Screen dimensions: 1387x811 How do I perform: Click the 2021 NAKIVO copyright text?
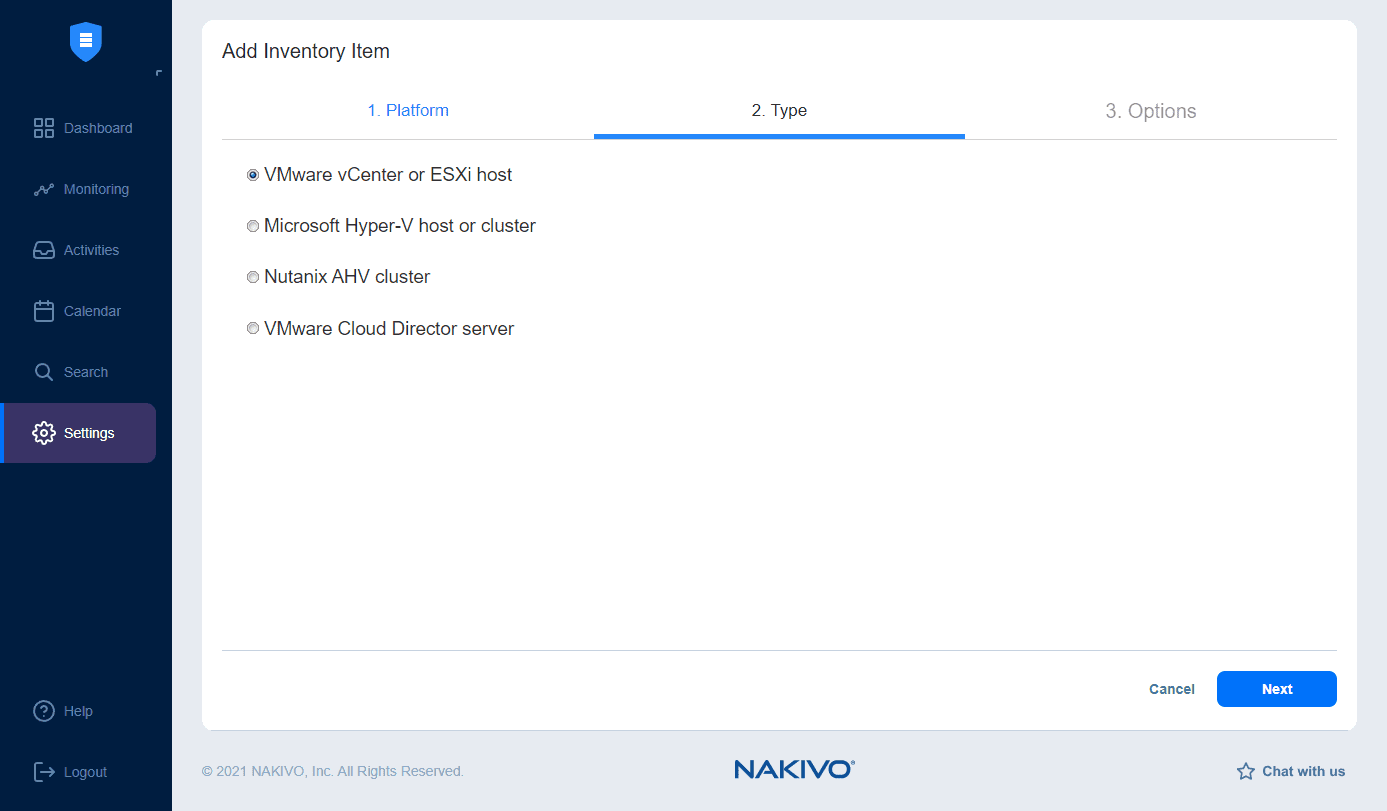point(333,771)
